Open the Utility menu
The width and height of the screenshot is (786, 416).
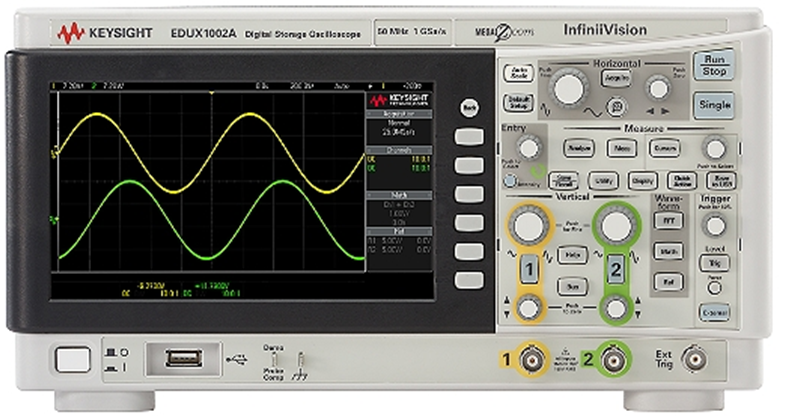[x=602, y=180]
